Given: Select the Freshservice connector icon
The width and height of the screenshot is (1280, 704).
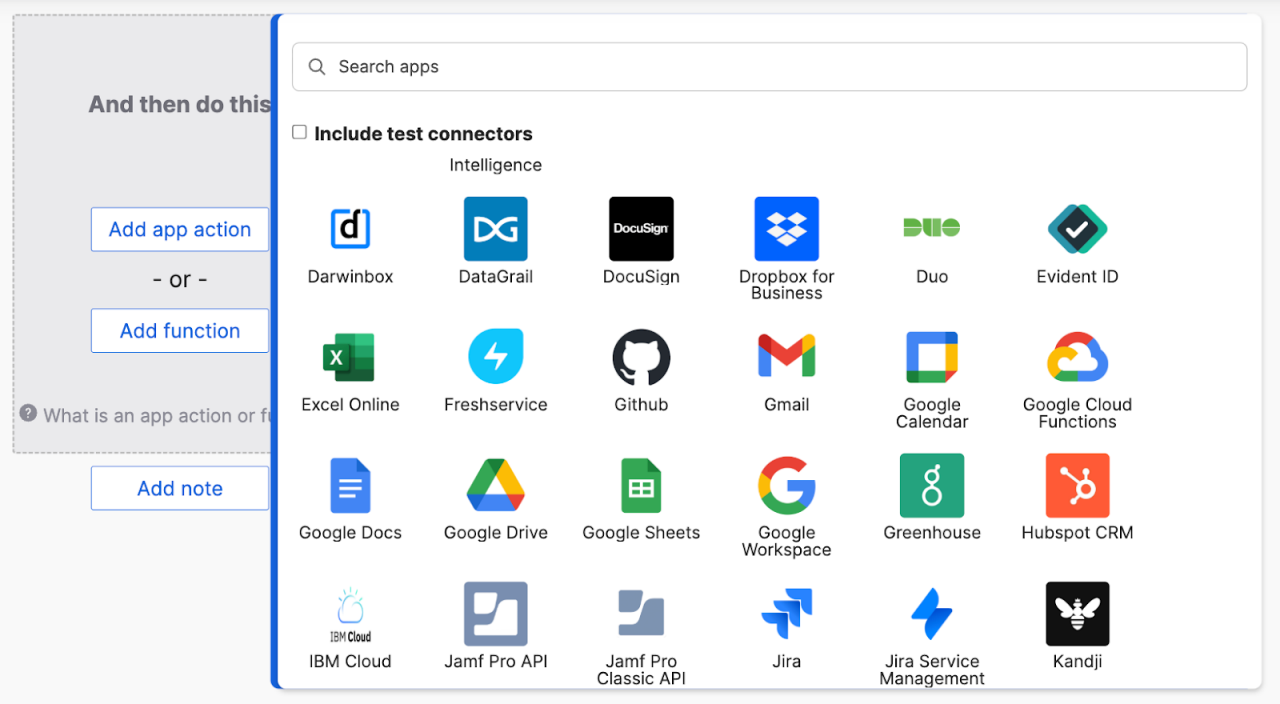Looking at the screenshot, I should pos(496,356).
